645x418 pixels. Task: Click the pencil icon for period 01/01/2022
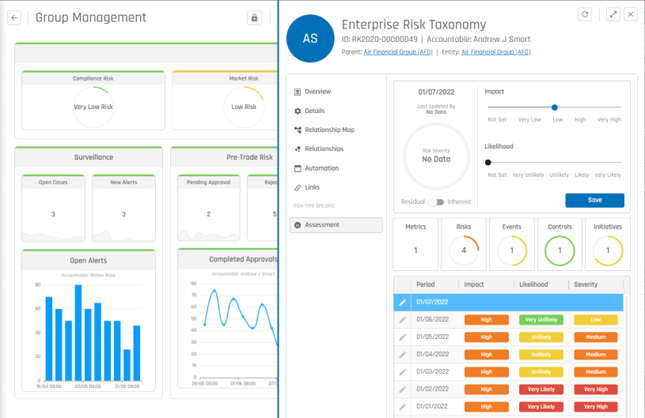click(x=402, y=406)
